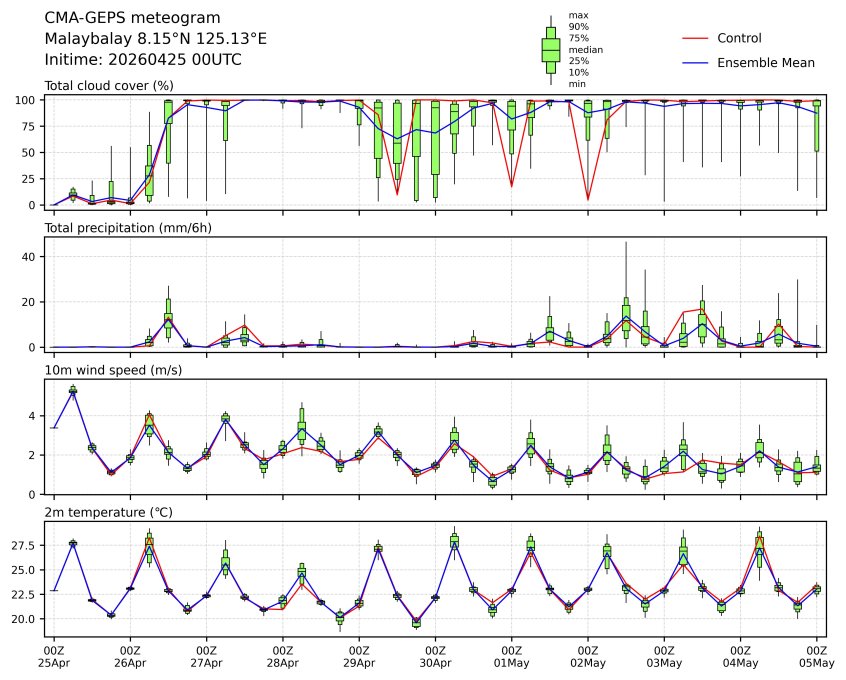Click the box plot legend symbol
The image size is (846, 680).
(550, 50)
